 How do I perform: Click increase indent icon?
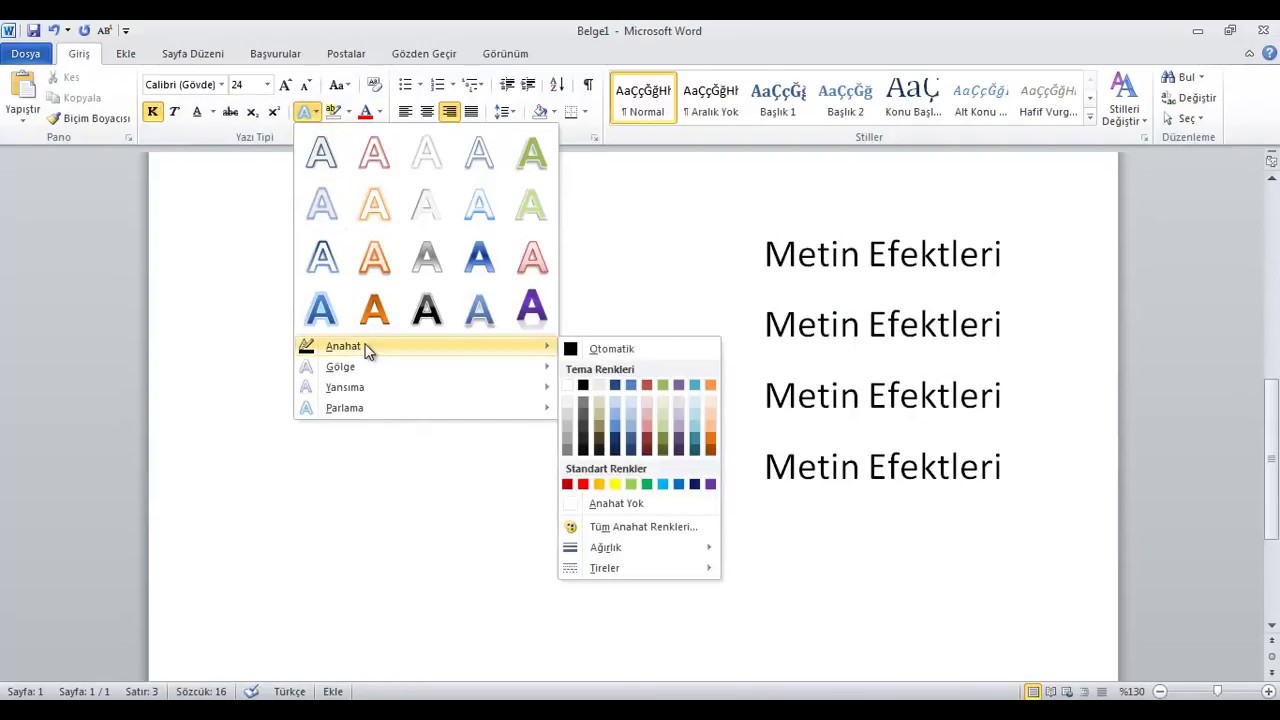pyautogui.click(x=528, y=85)
